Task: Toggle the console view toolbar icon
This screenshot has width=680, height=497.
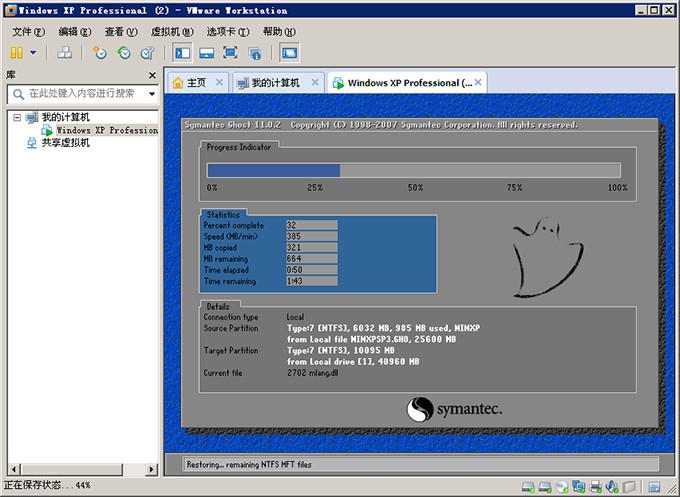Action: (x=289, y=53)
